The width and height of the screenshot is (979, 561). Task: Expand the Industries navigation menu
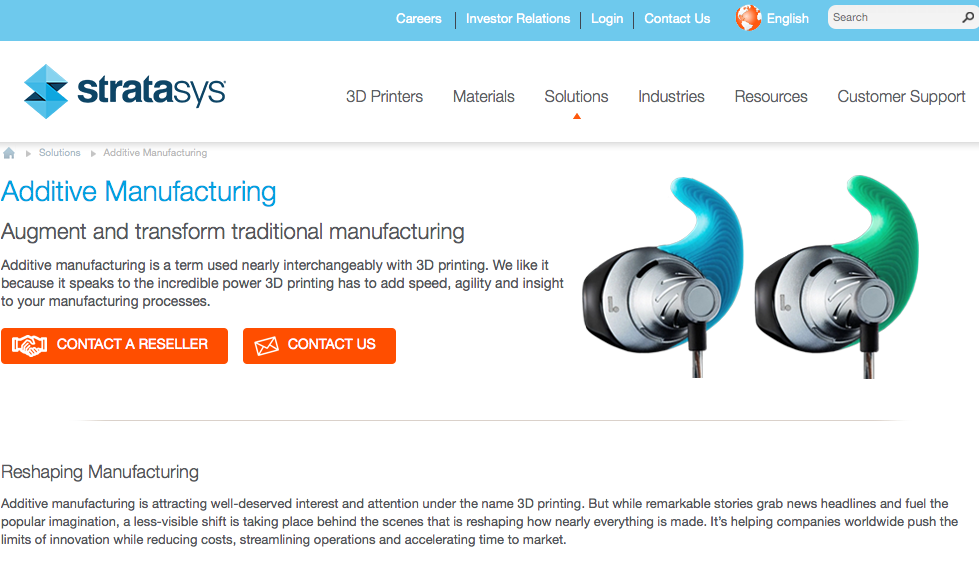tap(671, 97)
